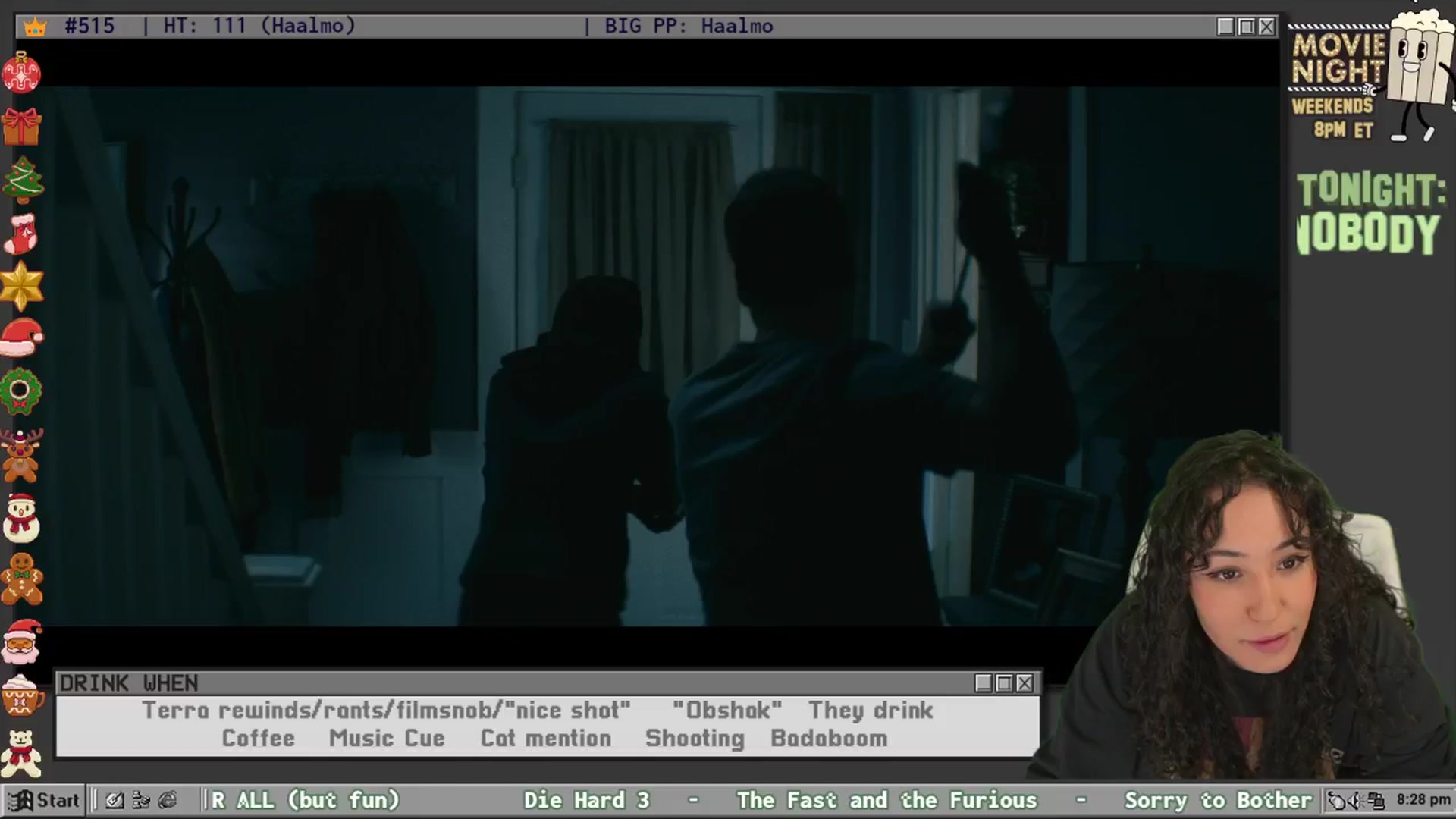Click the reindeer icon
This screenshot has height=819, width=1456.
pyautogui.click(x=21, y=455)
